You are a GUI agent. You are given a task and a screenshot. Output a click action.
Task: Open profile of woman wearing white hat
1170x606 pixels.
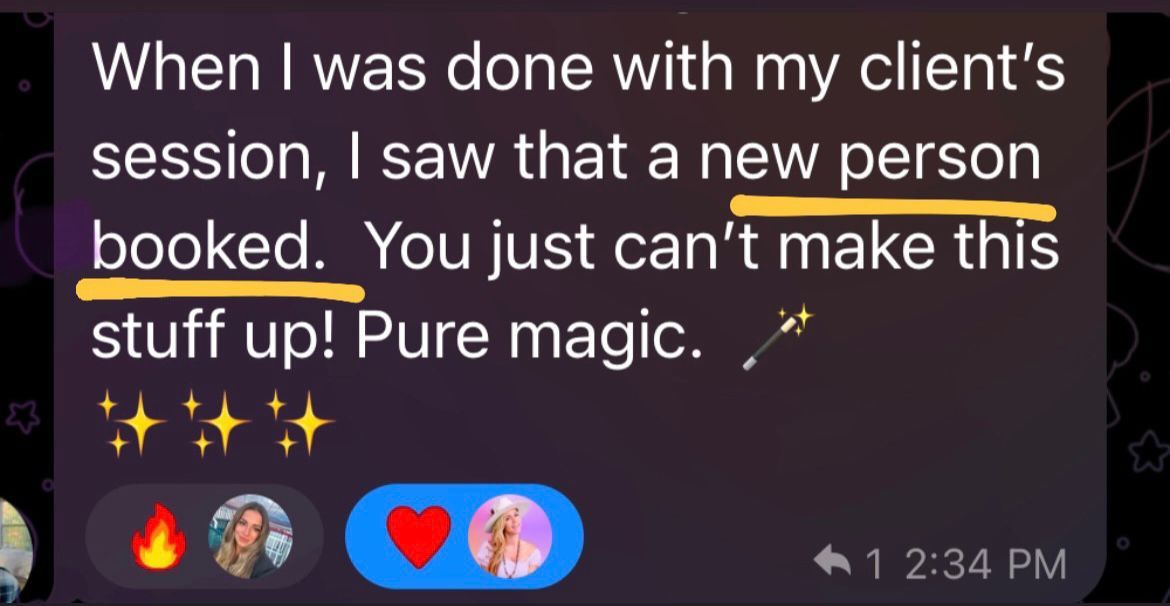(x=510, y=537)
